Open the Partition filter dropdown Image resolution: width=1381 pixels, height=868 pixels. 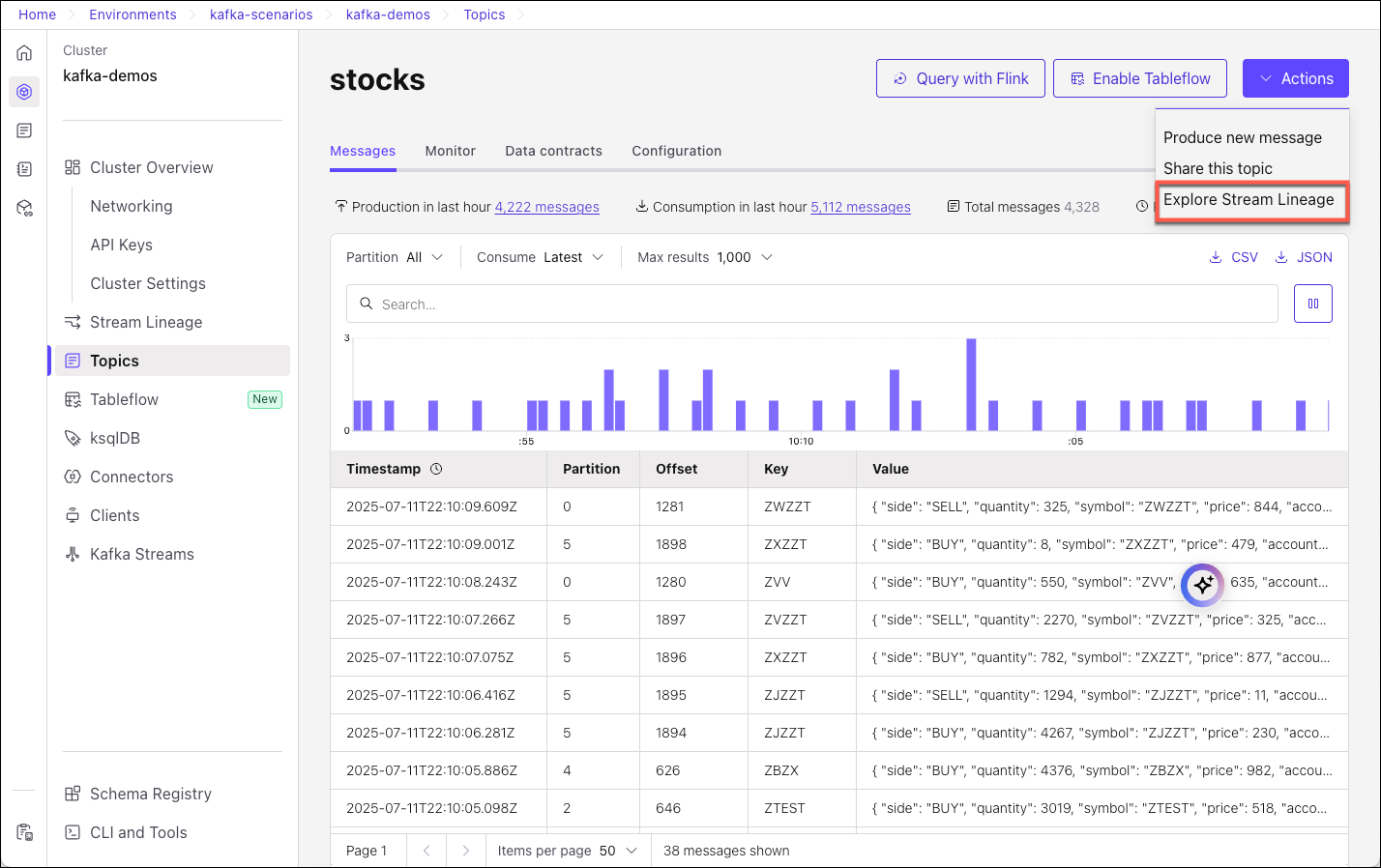point(394,256)
